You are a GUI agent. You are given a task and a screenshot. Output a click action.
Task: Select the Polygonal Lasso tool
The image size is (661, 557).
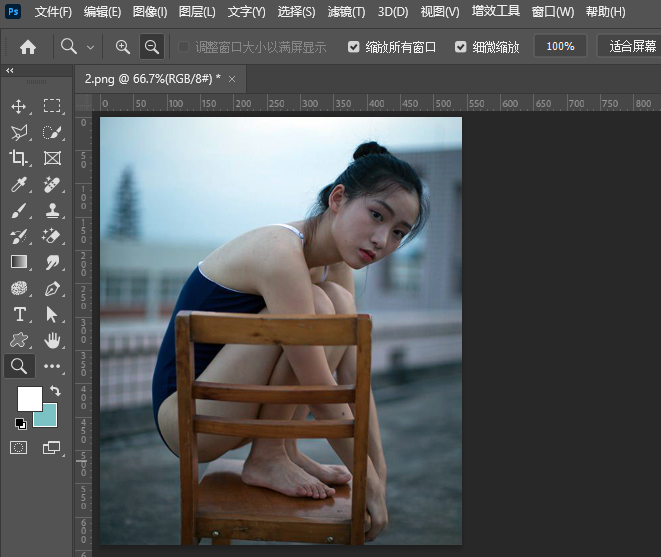click(x=19, y=132)
